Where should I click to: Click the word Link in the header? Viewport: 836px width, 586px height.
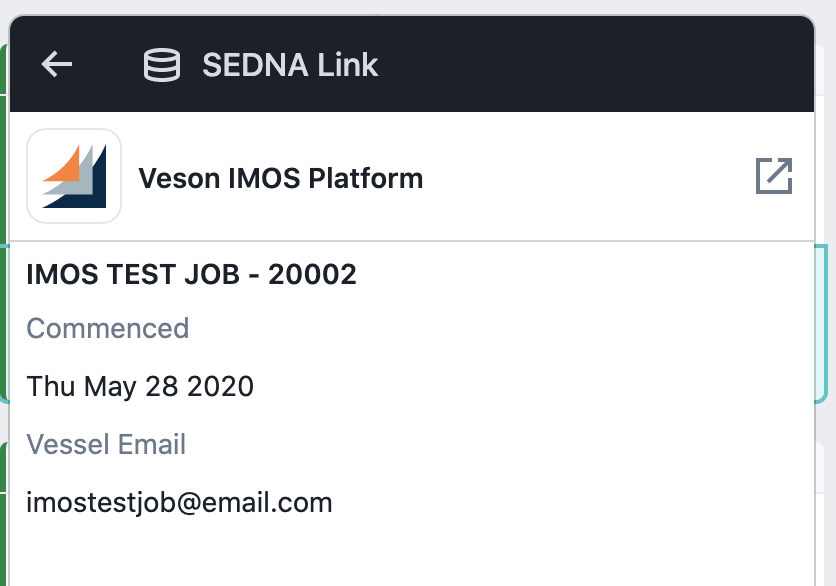(x=348, y=65)
